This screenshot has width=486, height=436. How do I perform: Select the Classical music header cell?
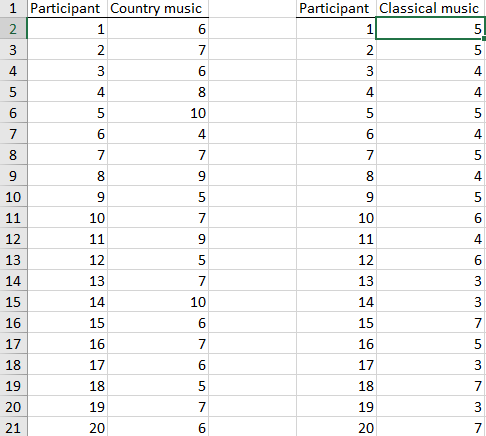click(x=431, y=8)
